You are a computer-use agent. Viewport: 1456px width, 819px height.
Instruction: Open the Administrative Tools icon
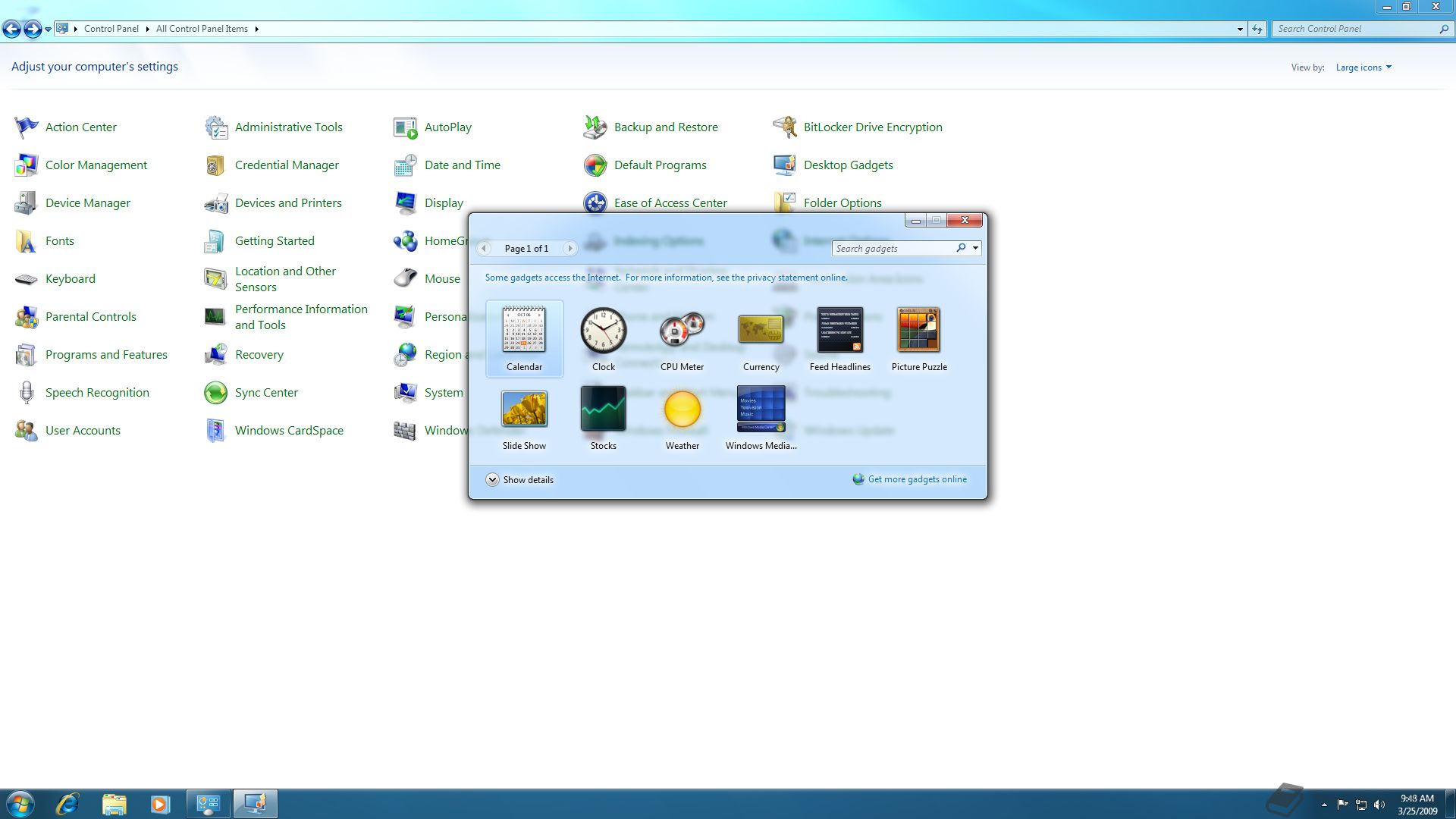[216, 127]
